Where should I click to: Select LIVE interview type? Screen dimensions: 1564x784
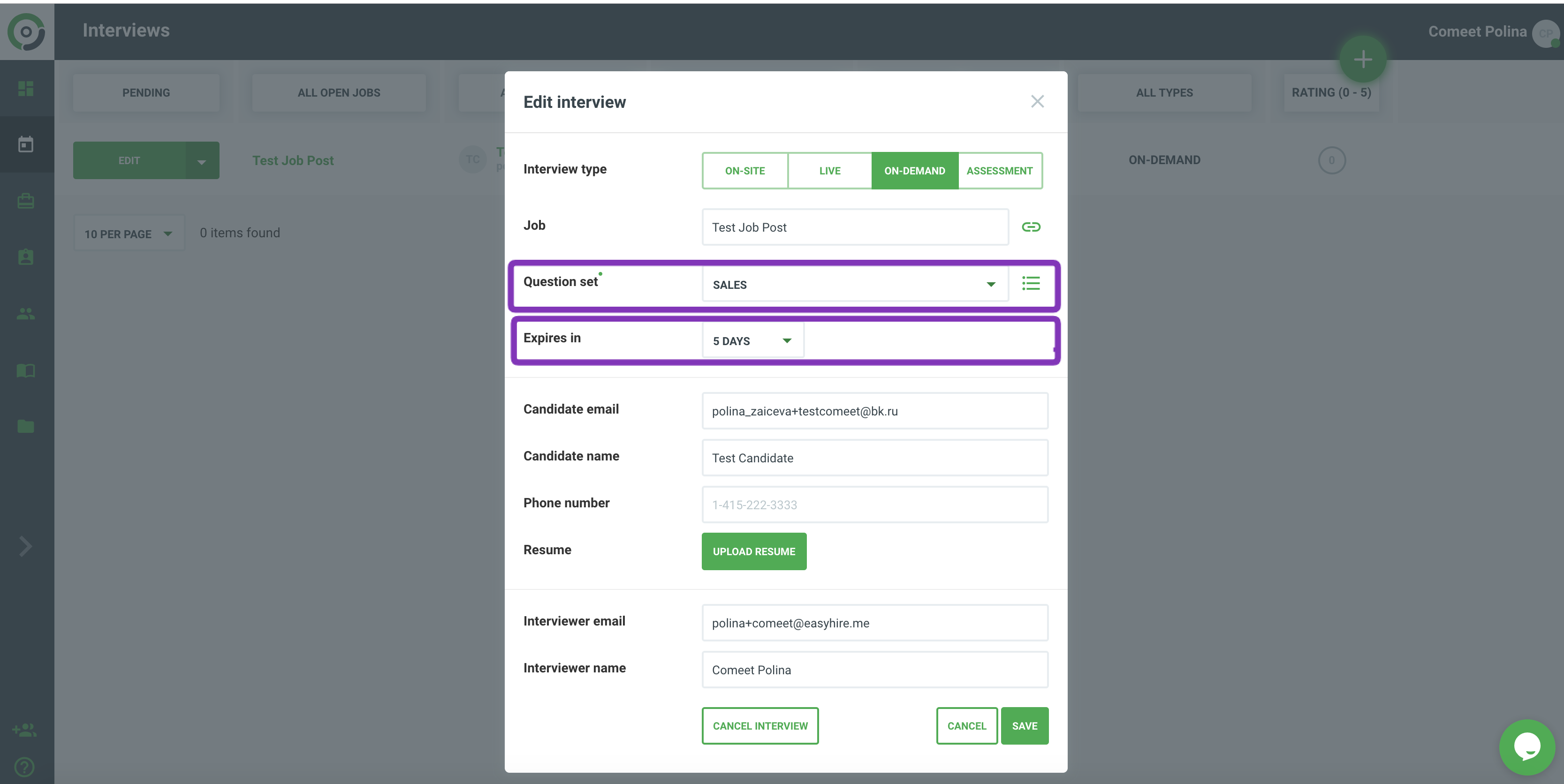point(829,171)
